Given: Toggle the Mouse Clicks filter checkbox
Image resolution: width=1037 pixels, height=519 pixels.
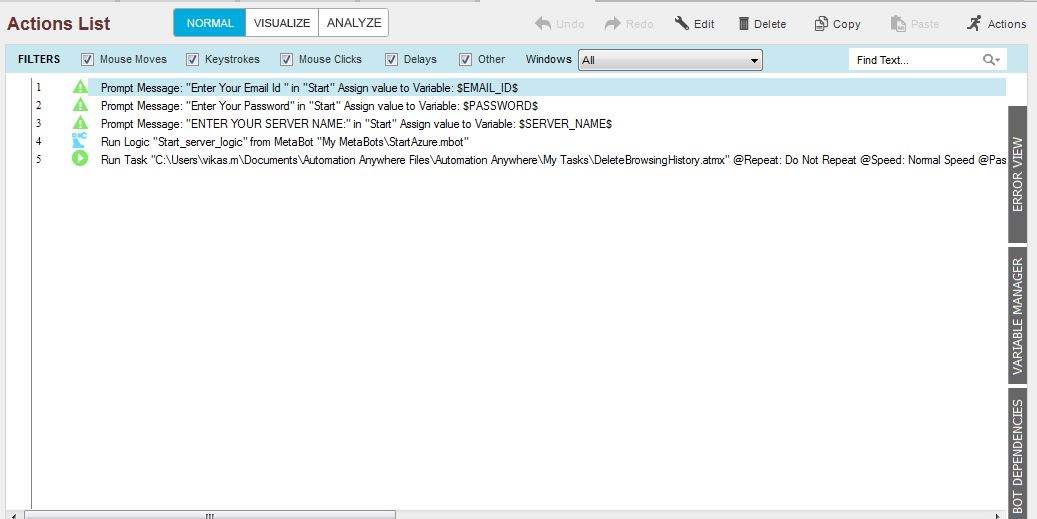Looking at the screenshot, I should point(286,60).
